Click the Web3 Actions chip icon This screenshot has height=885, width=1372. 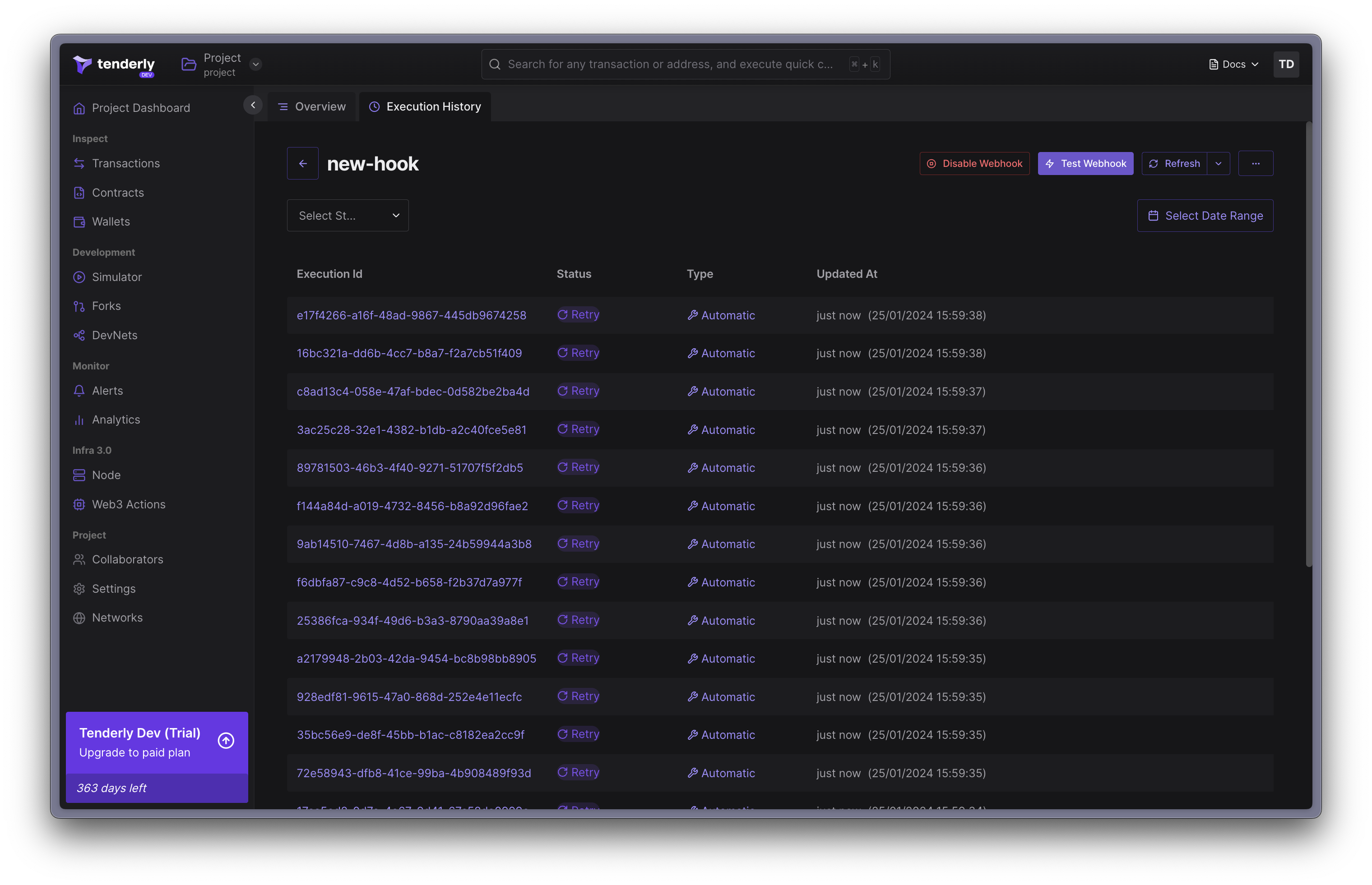coord(79,505)
